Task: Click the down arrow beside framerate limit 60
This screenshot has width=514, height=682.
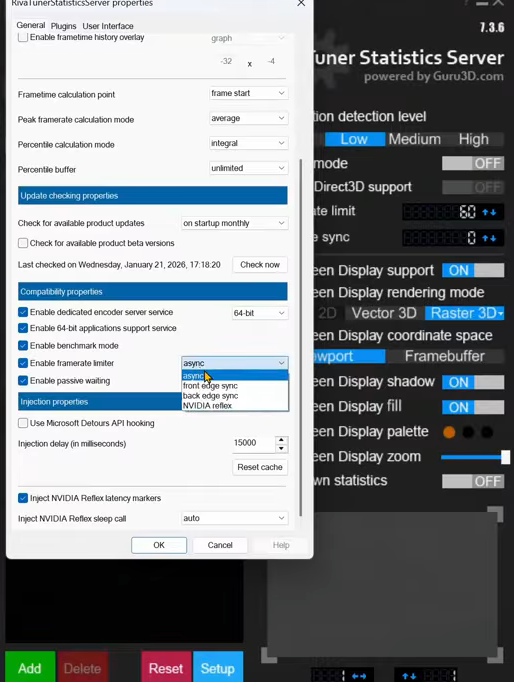Action: [493, 212]
